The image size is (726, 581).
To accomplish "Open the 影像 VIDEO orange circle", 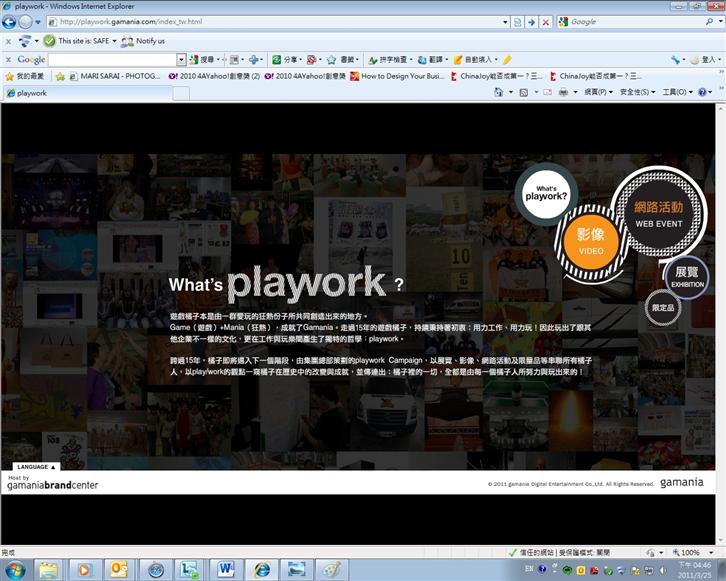I will (x=591, y=242).
